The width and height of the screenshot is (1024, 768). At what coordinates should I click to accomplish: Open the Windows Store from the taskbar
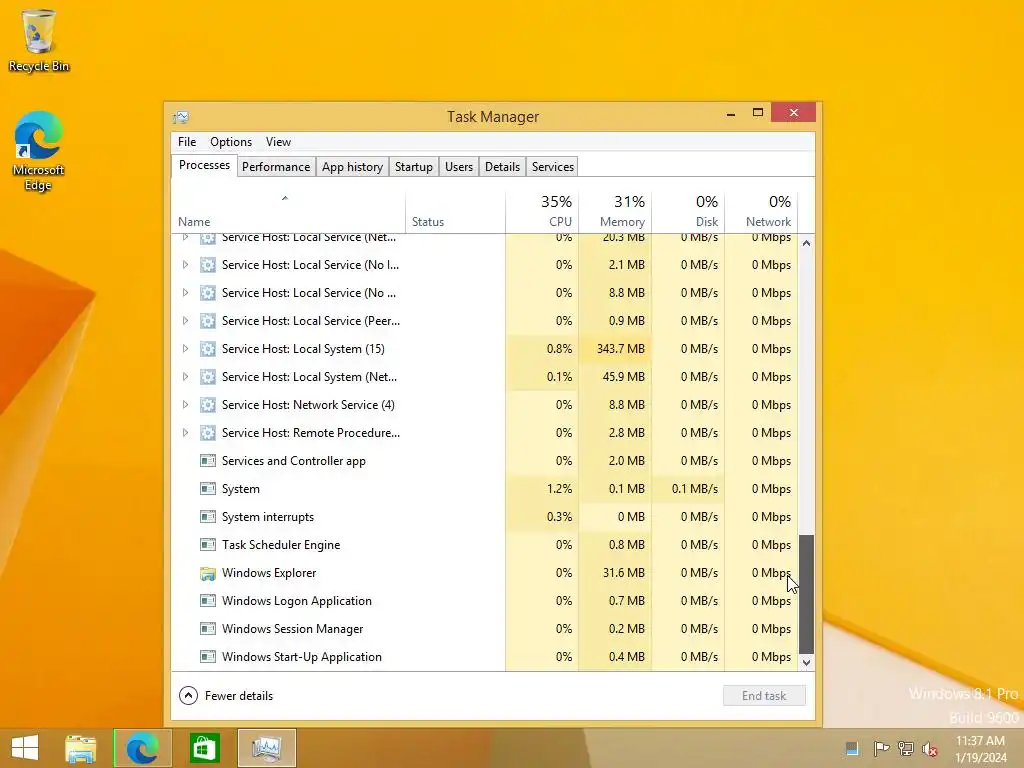tap(204, 748)
